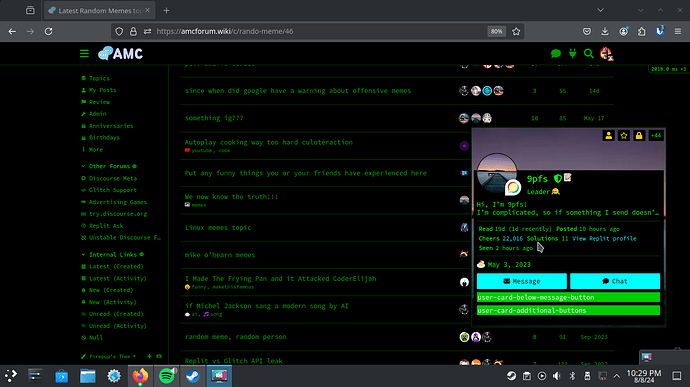Open the 'something ig???' topic
The width and height of the screenshot is (690, 387).
coord(214,118)
